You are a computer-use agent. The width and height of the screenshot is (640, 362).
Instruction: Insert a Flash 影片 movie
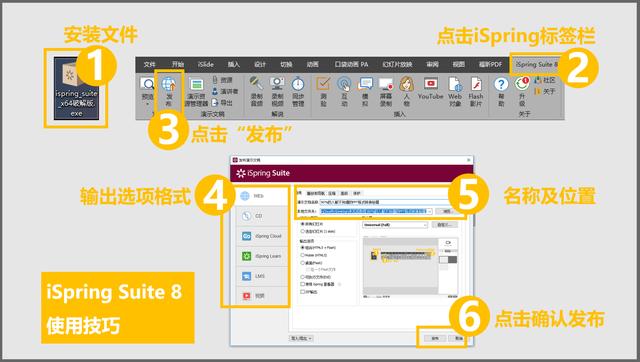coord(476,92)
